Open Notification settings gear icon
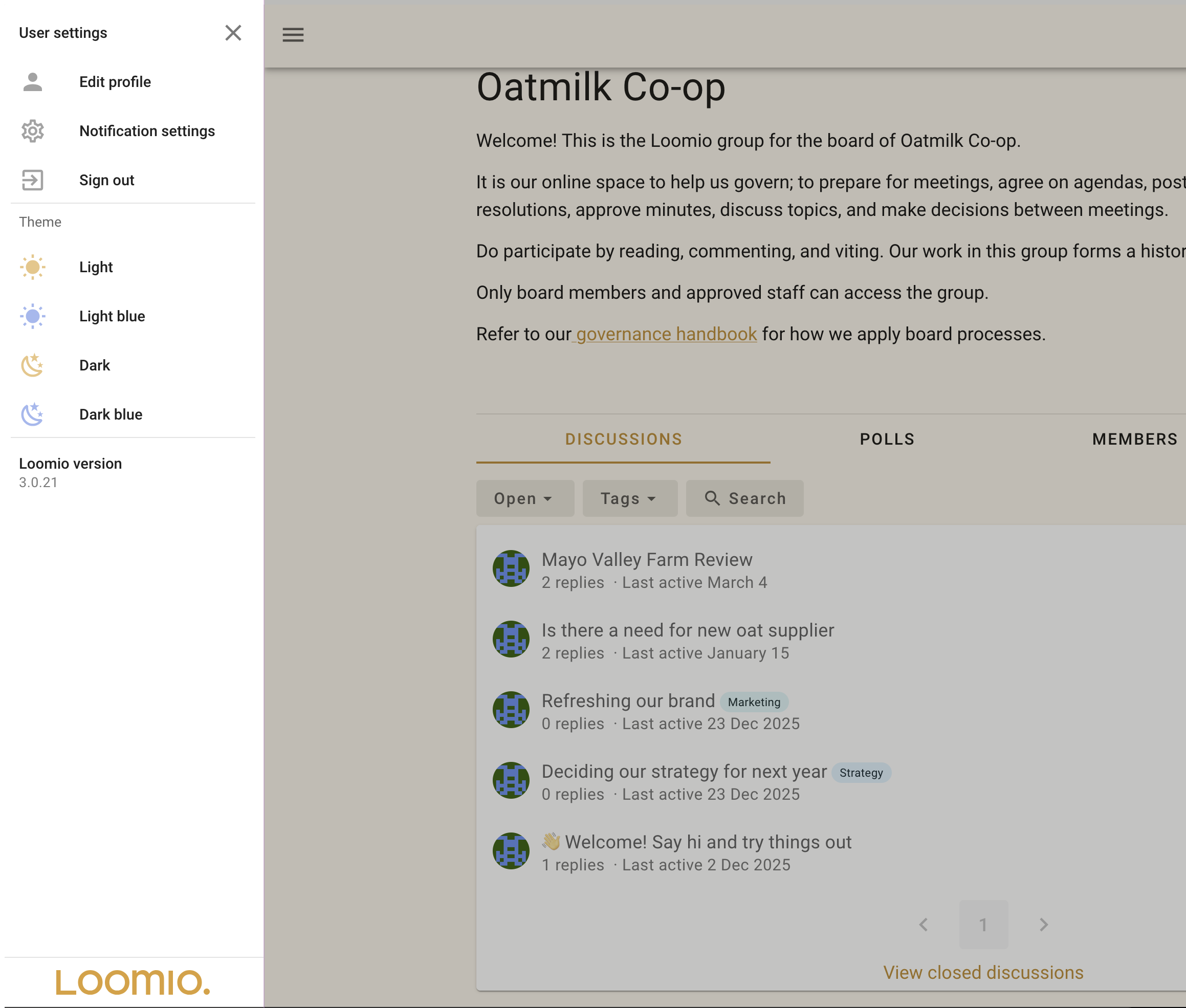 [x=33, y=132]
